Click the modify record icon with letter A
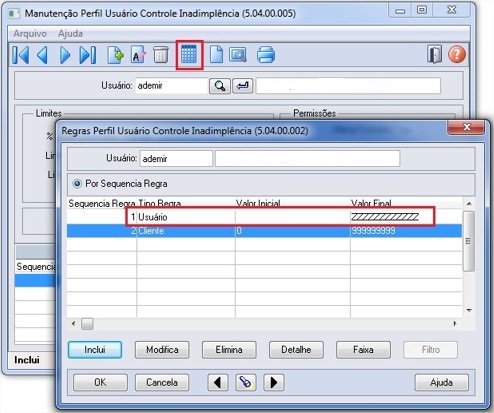 pyautogui.click(x=138, y=55)
